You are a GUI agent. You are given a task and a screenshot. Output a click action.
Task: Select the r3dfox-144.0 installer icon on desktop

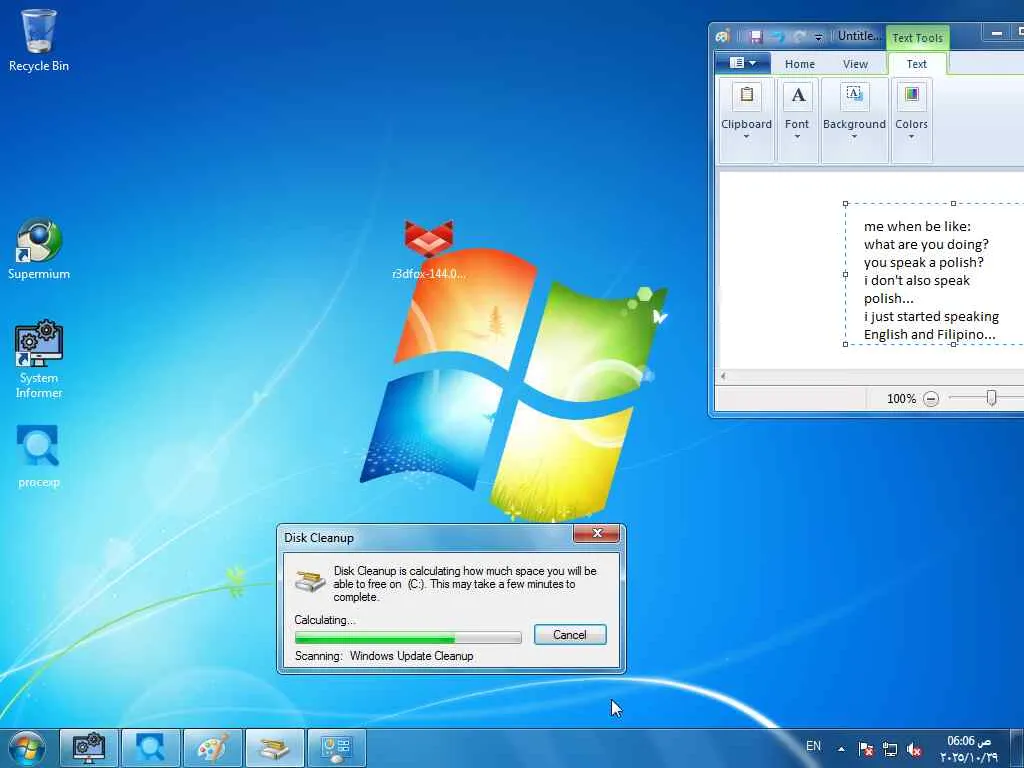coord(428,250)
